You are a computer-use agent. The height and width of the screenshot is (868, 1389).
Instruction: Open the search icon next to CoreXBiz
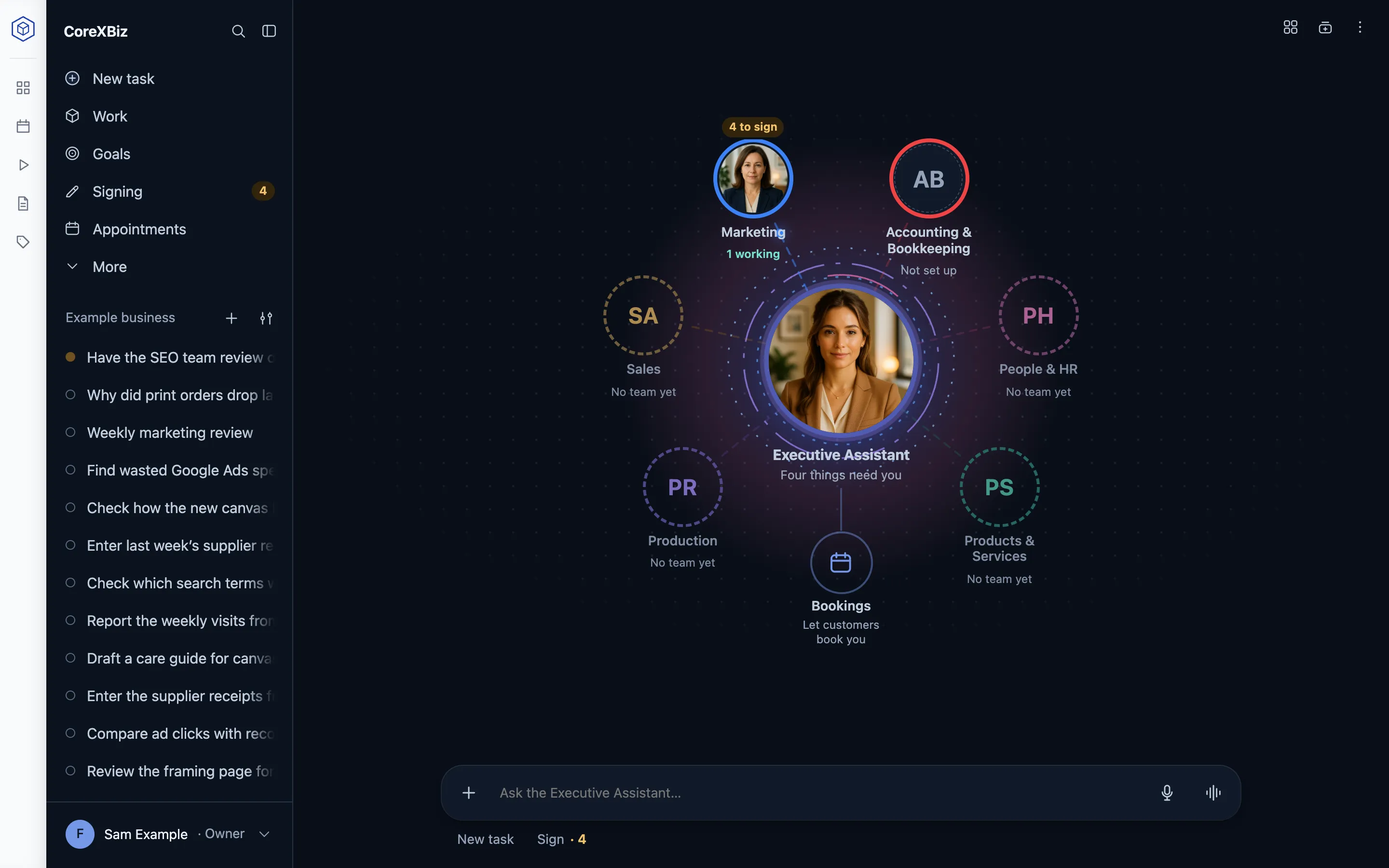(238, 31)
